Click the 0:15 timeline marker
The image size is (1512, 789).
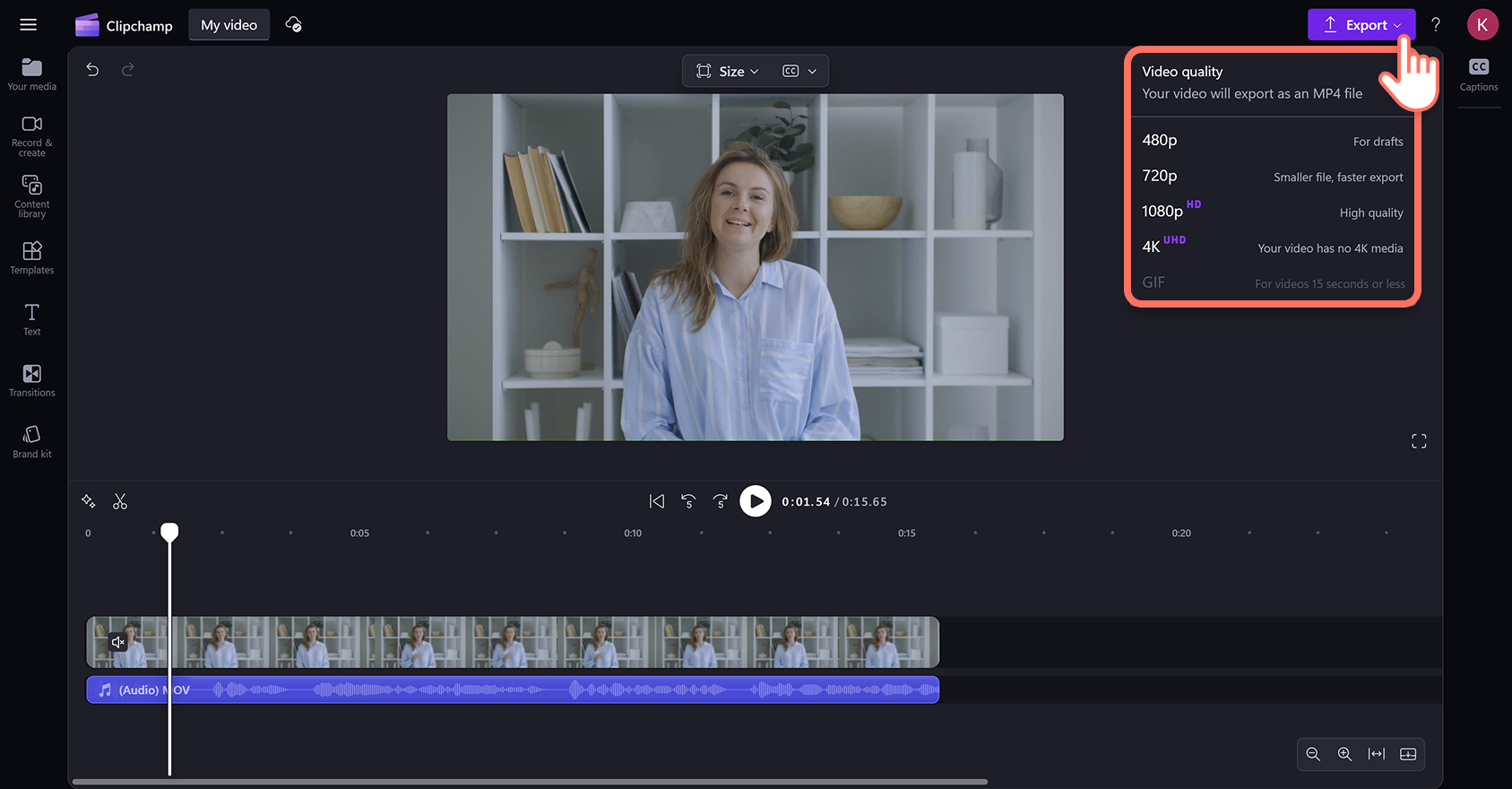(907, 533)
